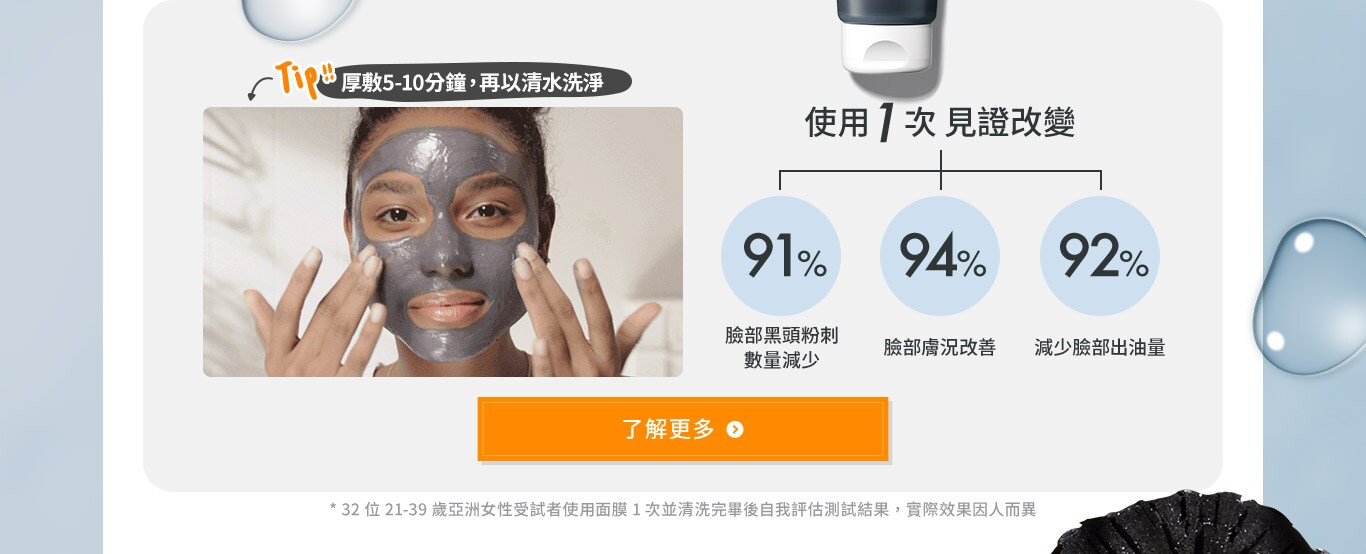Click the 減少臉部出油量 caption

click(1100, 348)
